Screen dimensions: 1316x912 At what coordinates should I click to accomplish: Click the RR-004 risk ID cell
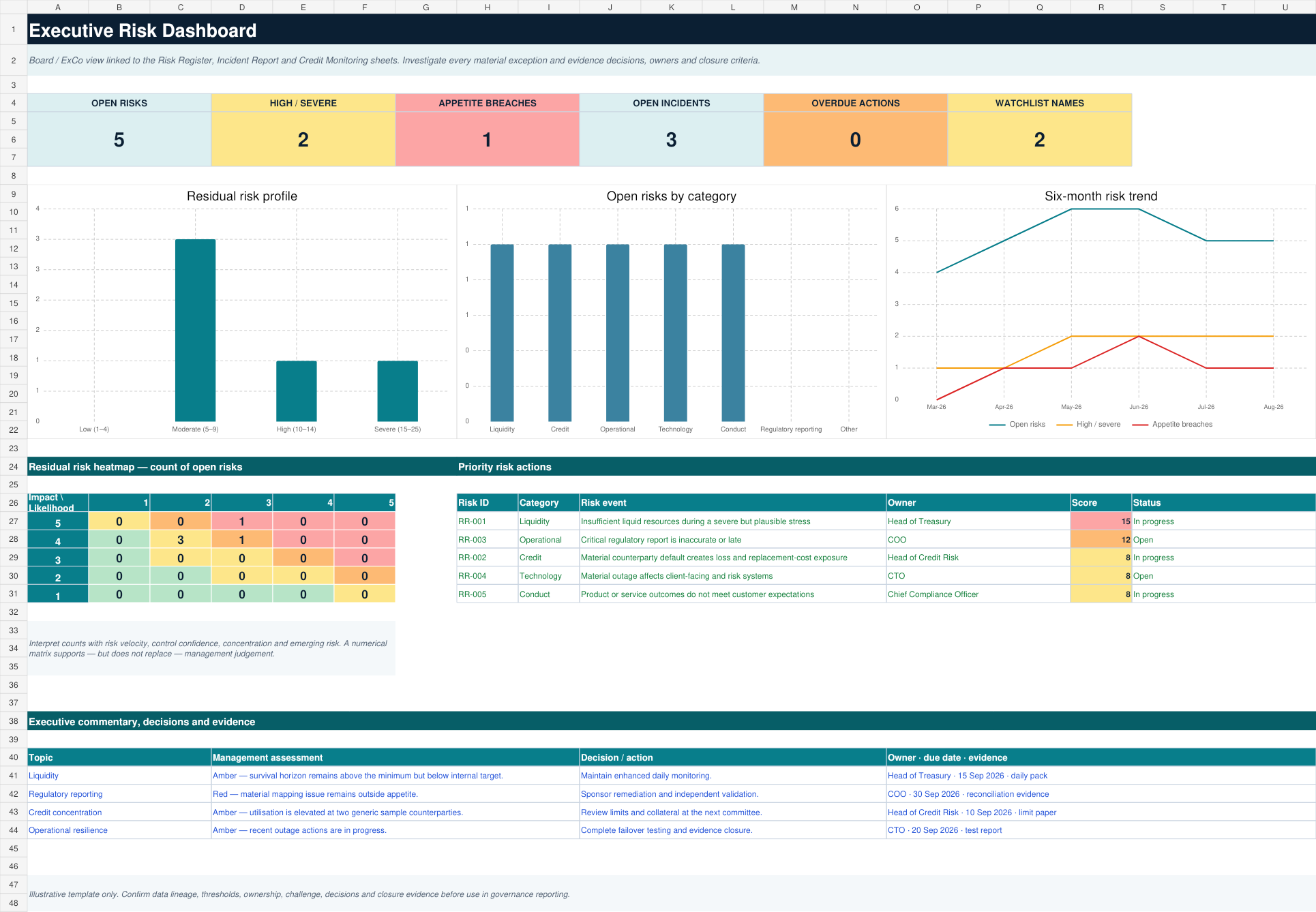(x=488, y=576)
